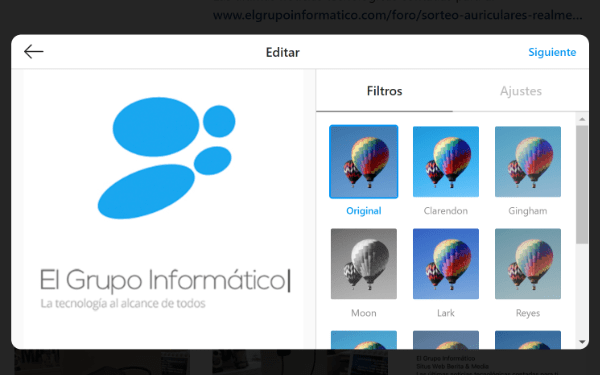Click the Lark label text
The image size is (600, 375).
click(x=446, y=313)
